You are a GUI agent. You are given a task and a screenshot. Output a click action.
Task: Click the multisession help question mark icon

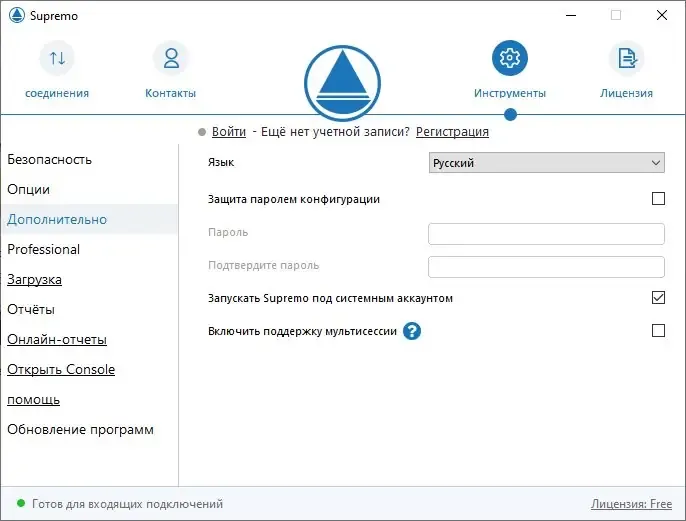(412, 331)
